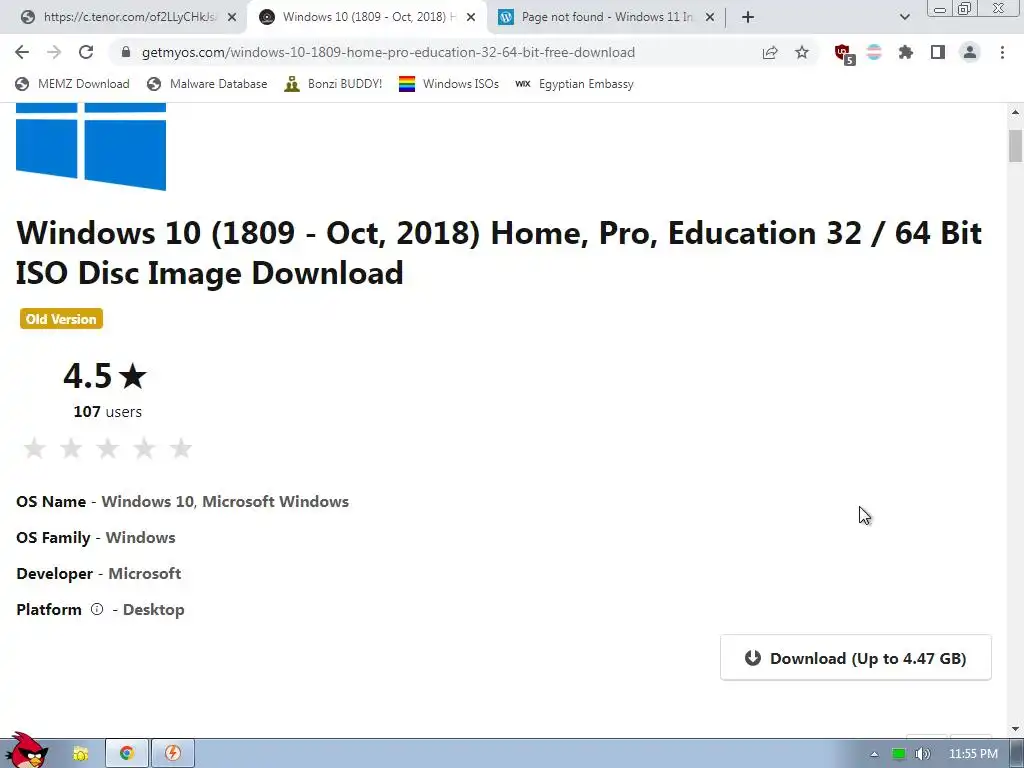The image size is (1024, 768).
Task: Share this page via address bar icon
Action: [770, 52]
